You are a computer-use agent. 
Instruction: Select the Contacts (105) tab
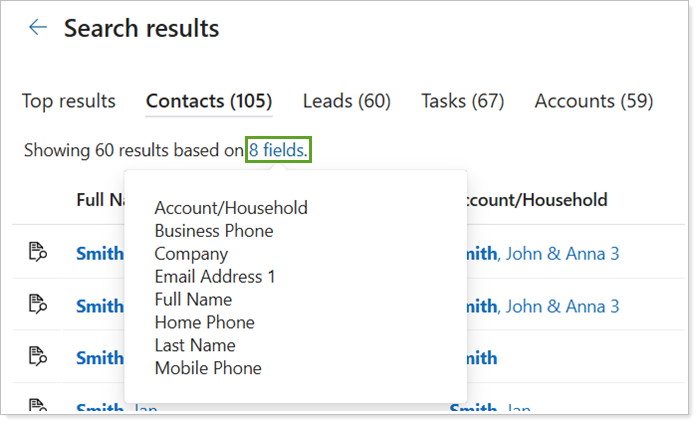click(209, 101)
